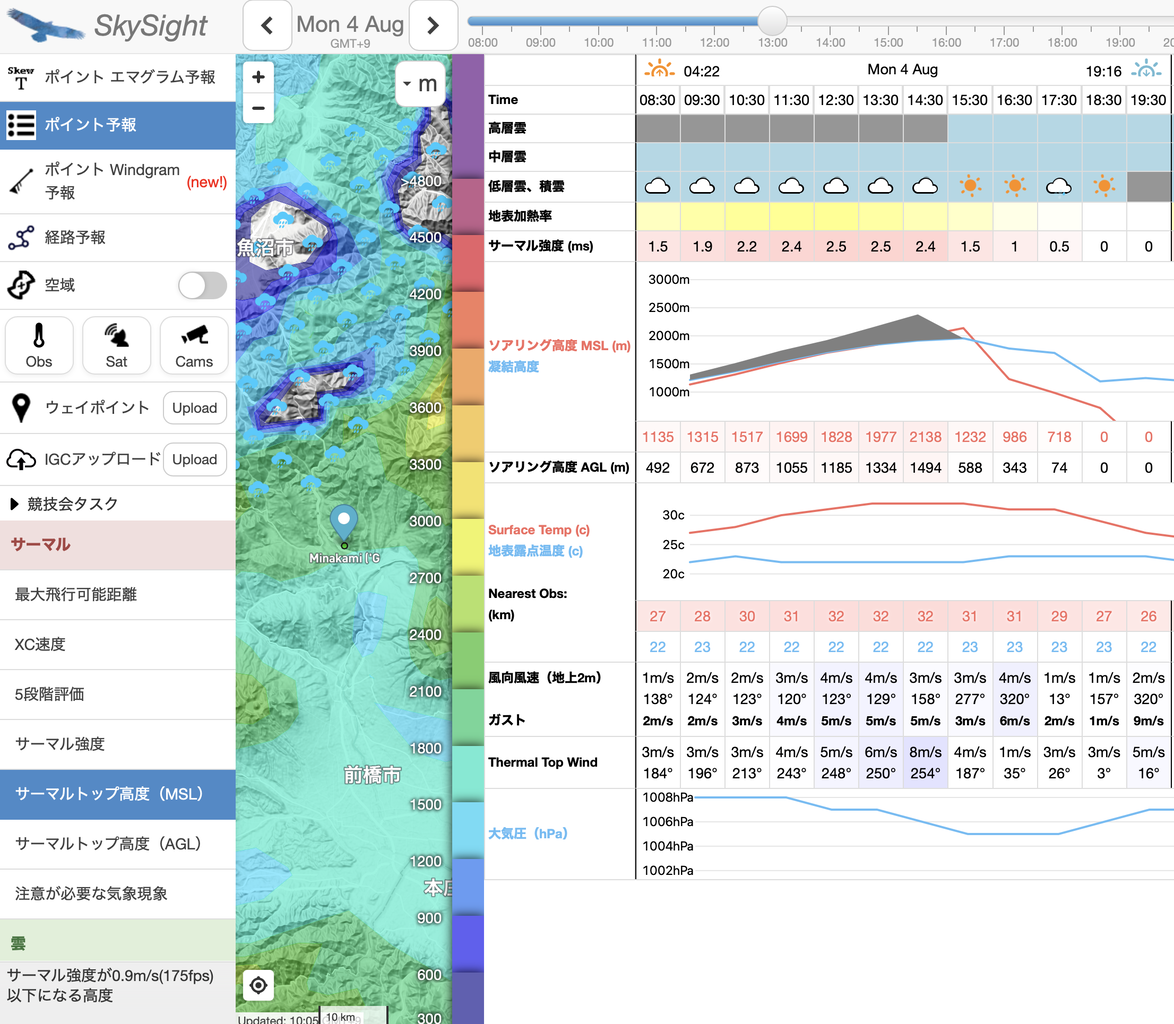The width and height of the screenshot is (1174, 1024).
Task: Click soaring height AGL value 1494
Action: [925, 468]
